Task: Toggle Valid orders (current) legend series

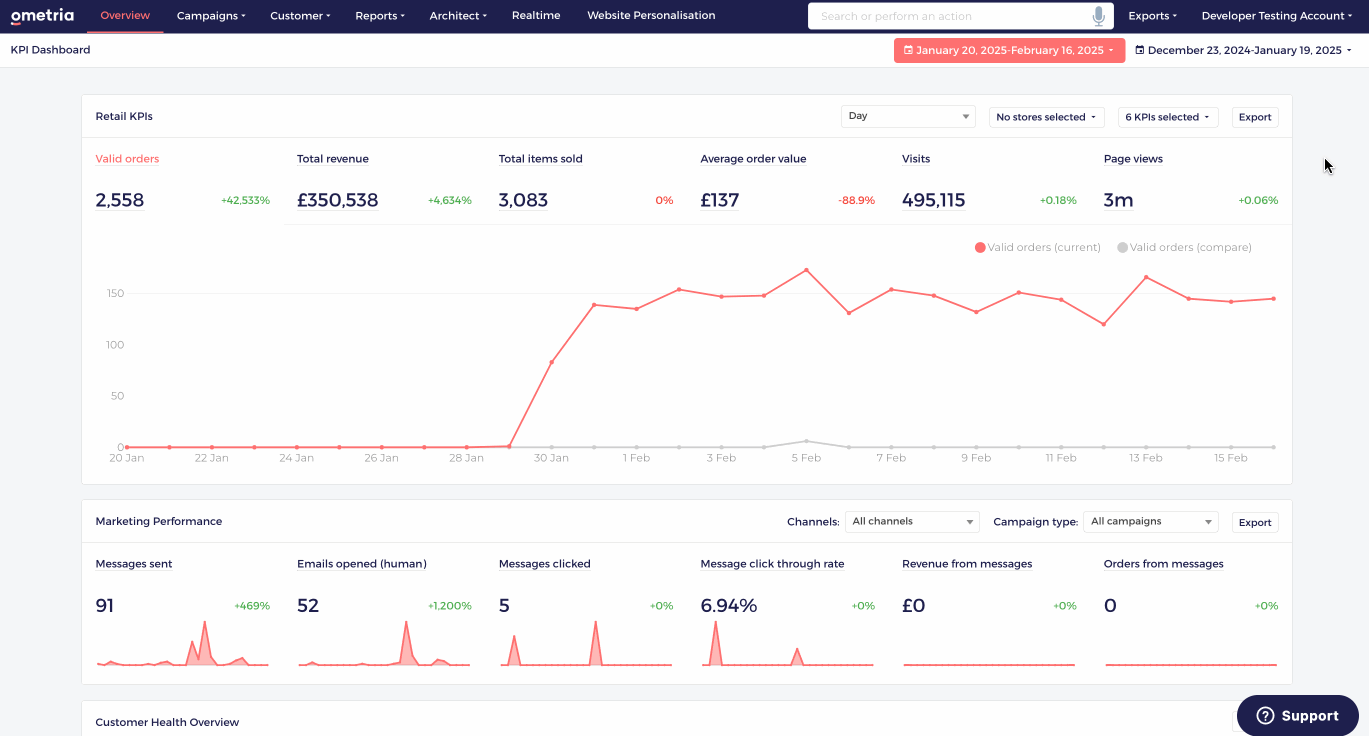Action: click(x=1037, y=247)
